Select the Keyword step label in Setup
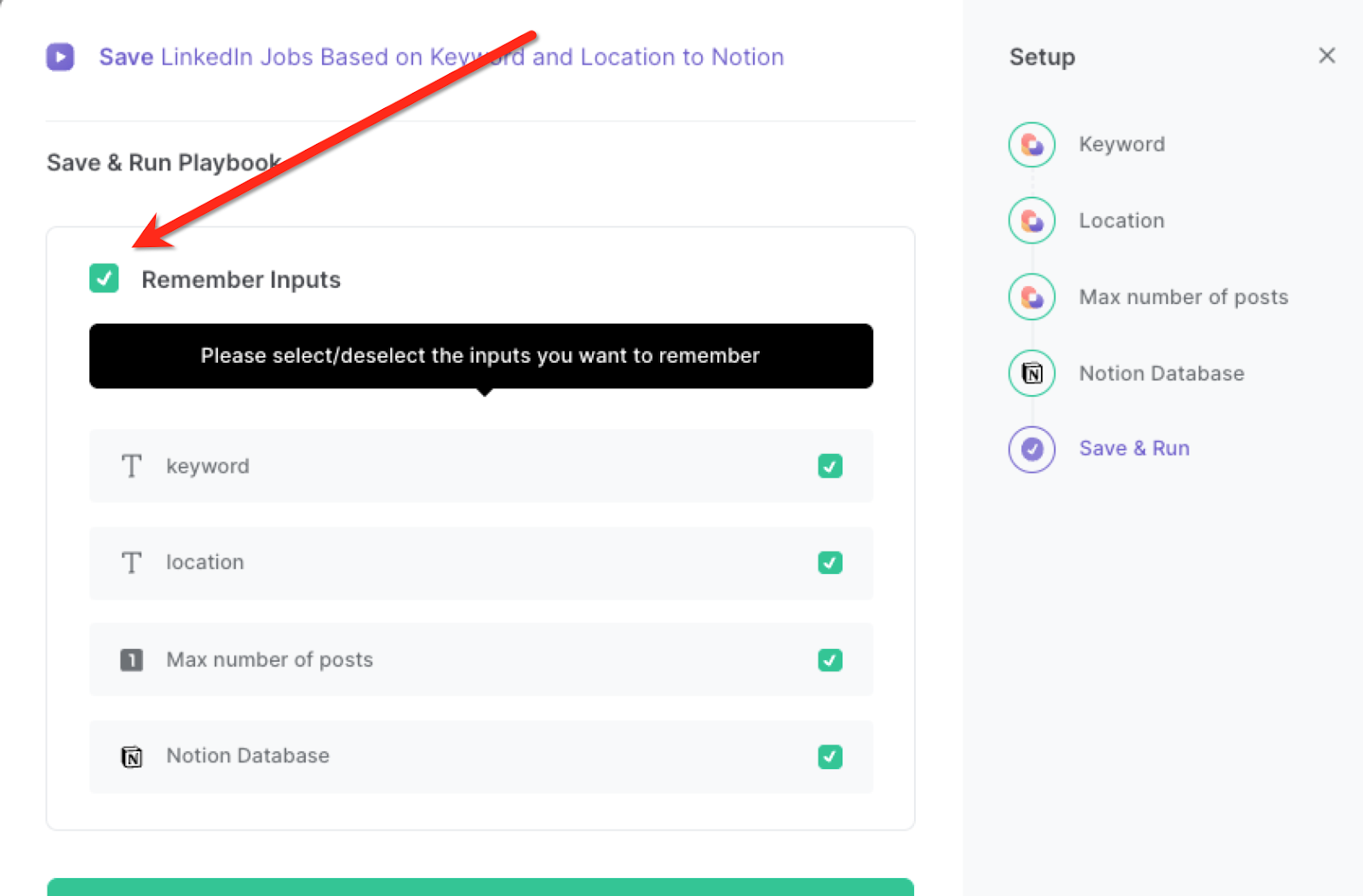1363x896 pixels. 1121,144
